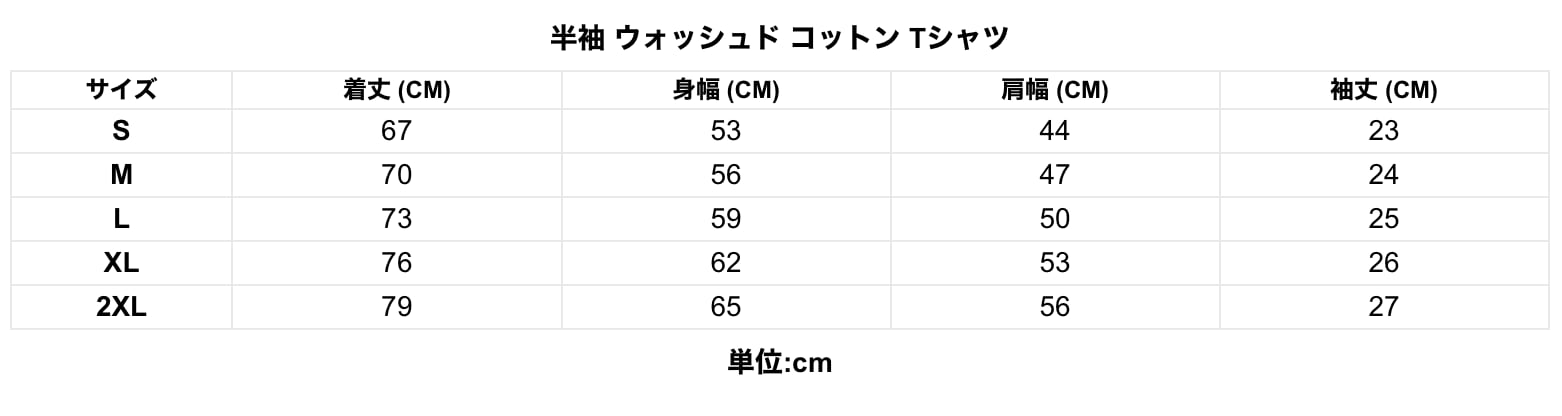1562x416 pixels.
Task: Click the サイズ column header
Action: 121,90
